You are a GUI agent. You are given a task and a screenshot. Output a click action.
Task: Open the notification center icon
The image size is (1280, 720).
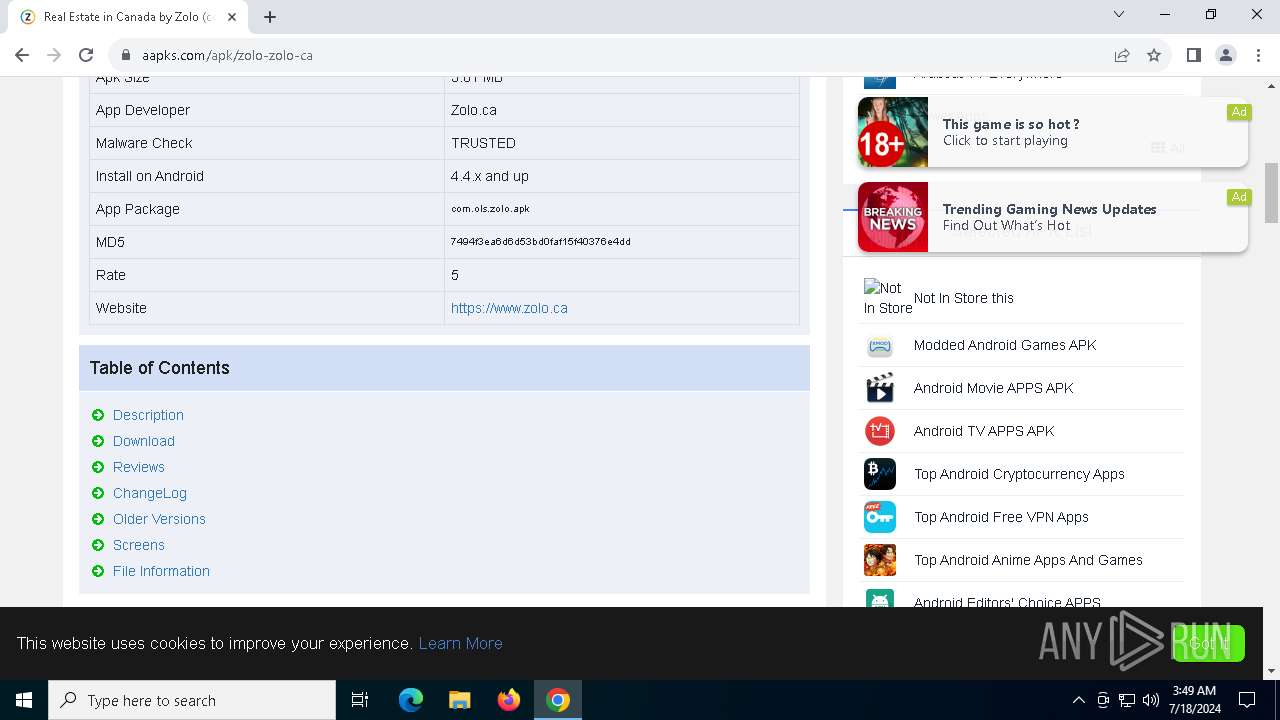coord(1247,700)
